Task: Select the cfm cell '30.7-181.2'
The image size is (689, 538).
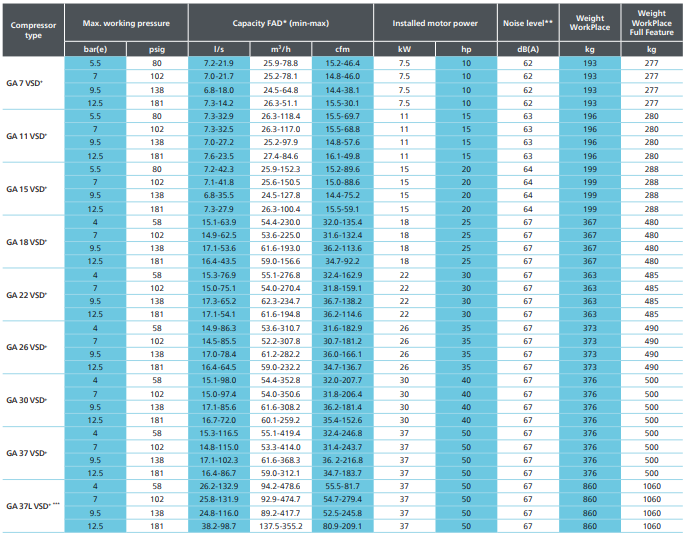Action: pyautogui.click(x=342, y=341)
